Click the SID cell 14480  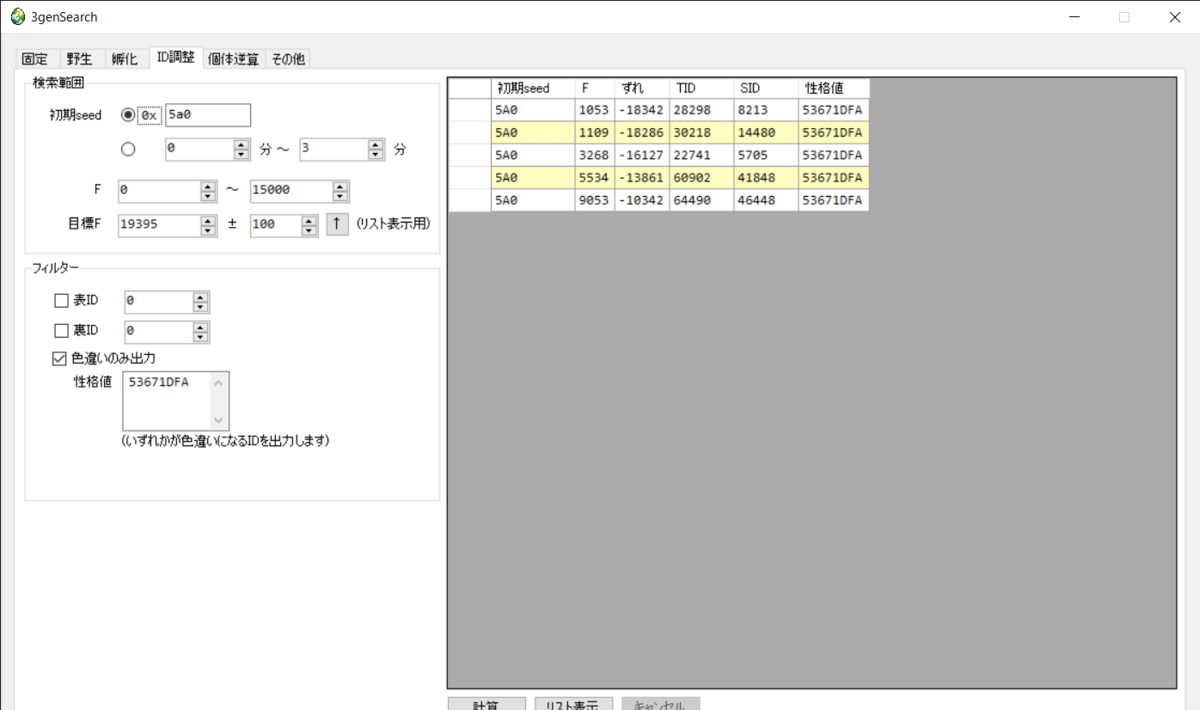766,132
